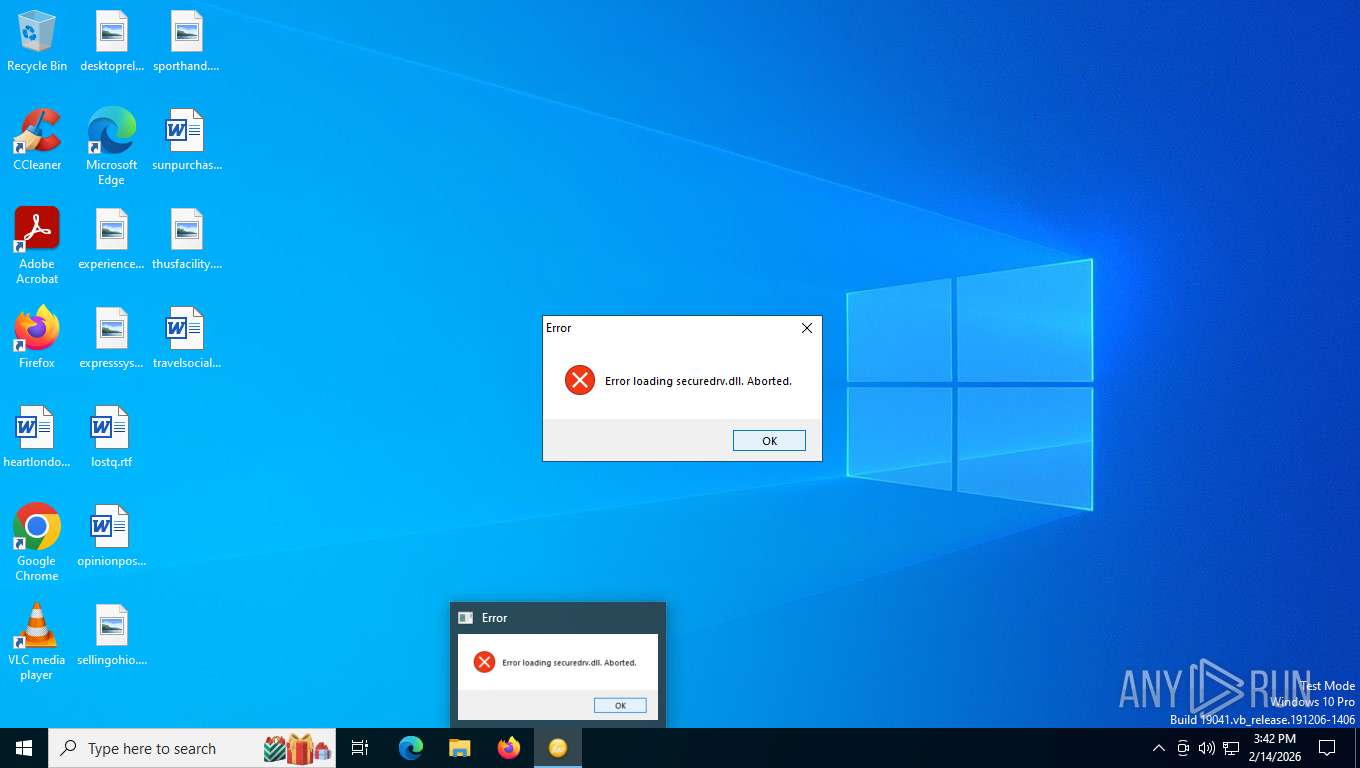Viewport: 1360px width, 768px height.
Task: Open the Recycle Bin icon
Action: tap(37, 42)
